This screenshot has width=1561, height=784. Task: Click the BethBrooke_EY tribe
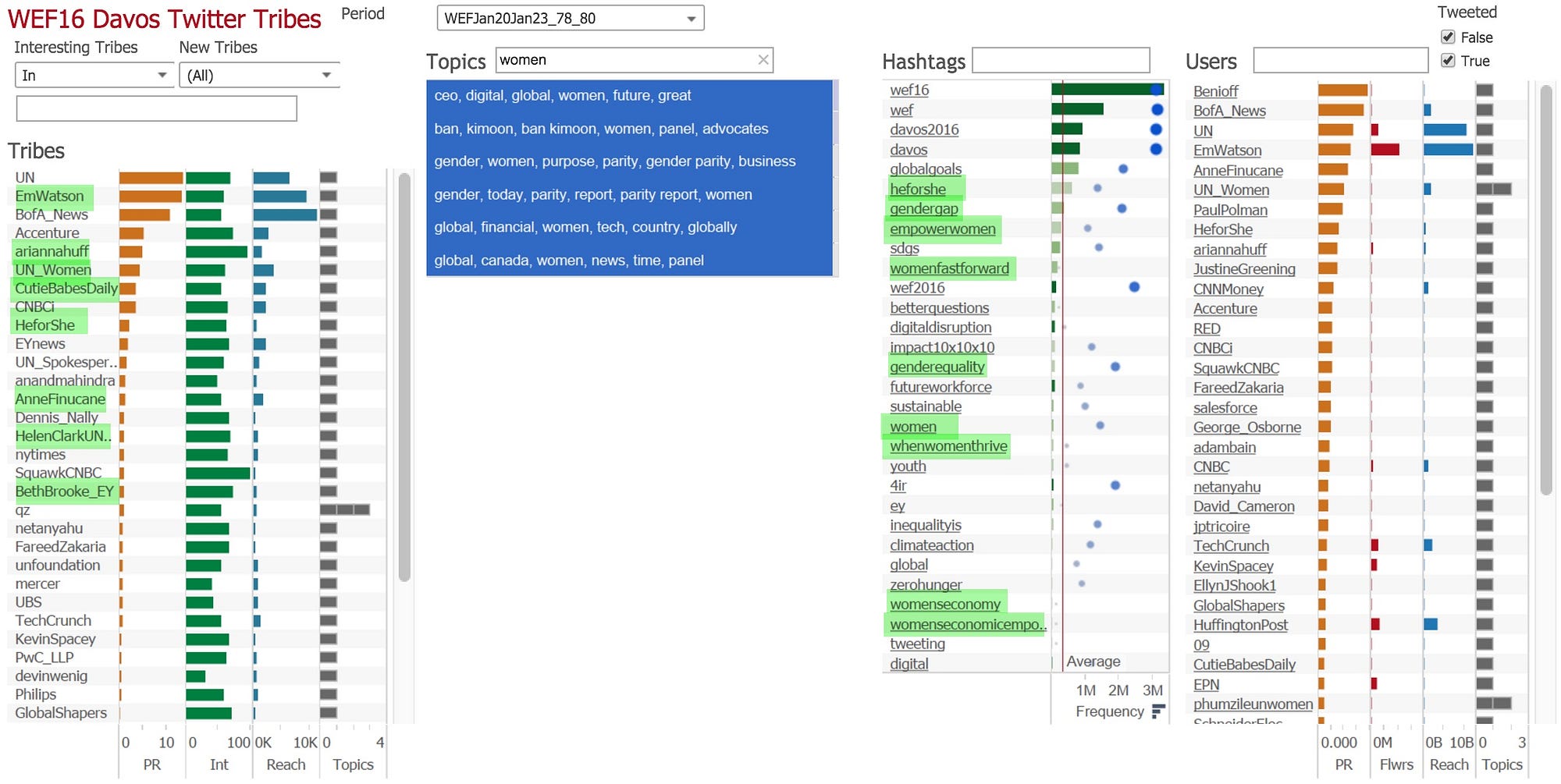click(x=65, y=491)
